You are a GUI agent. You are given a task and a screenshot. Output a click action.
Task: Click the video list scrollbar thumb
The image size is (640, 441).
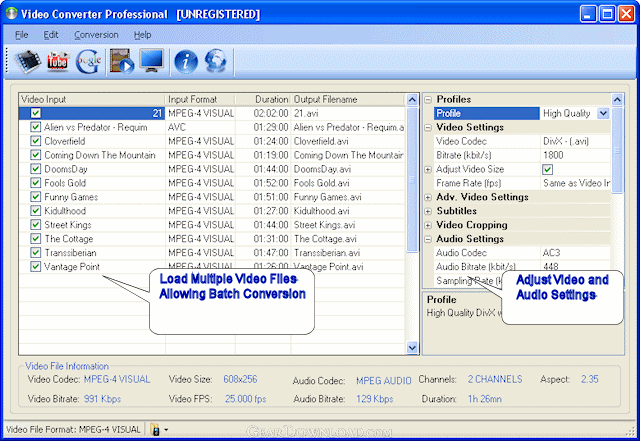coord(412,179)
